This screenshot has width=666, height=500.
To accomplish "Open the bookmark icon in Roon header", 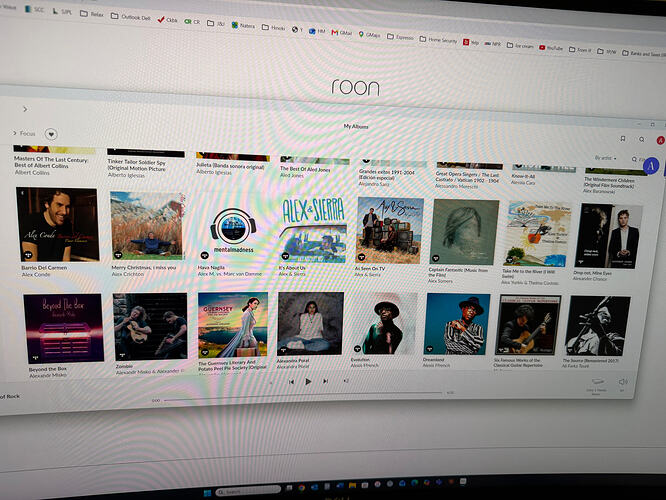I will (x=623, y=138).
